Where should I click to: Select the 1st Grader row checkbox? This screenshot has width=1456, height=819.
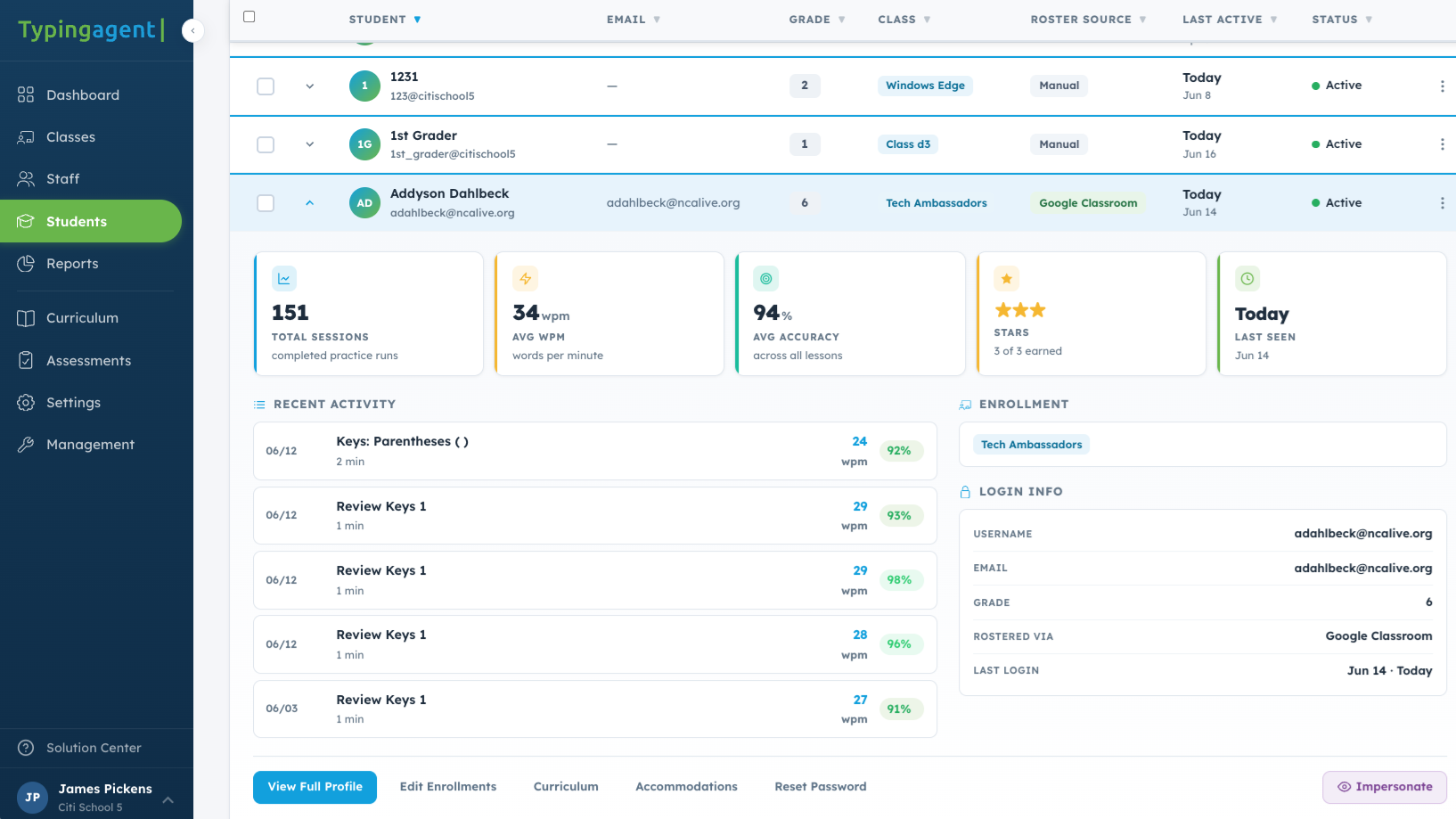click(266, 144)
